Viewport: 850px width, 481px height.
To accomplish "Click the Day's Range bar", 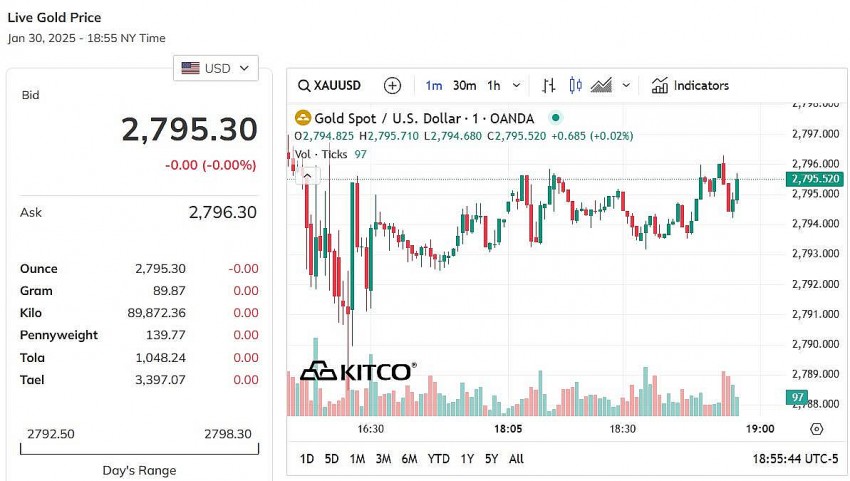I will (x=139, y=449).
